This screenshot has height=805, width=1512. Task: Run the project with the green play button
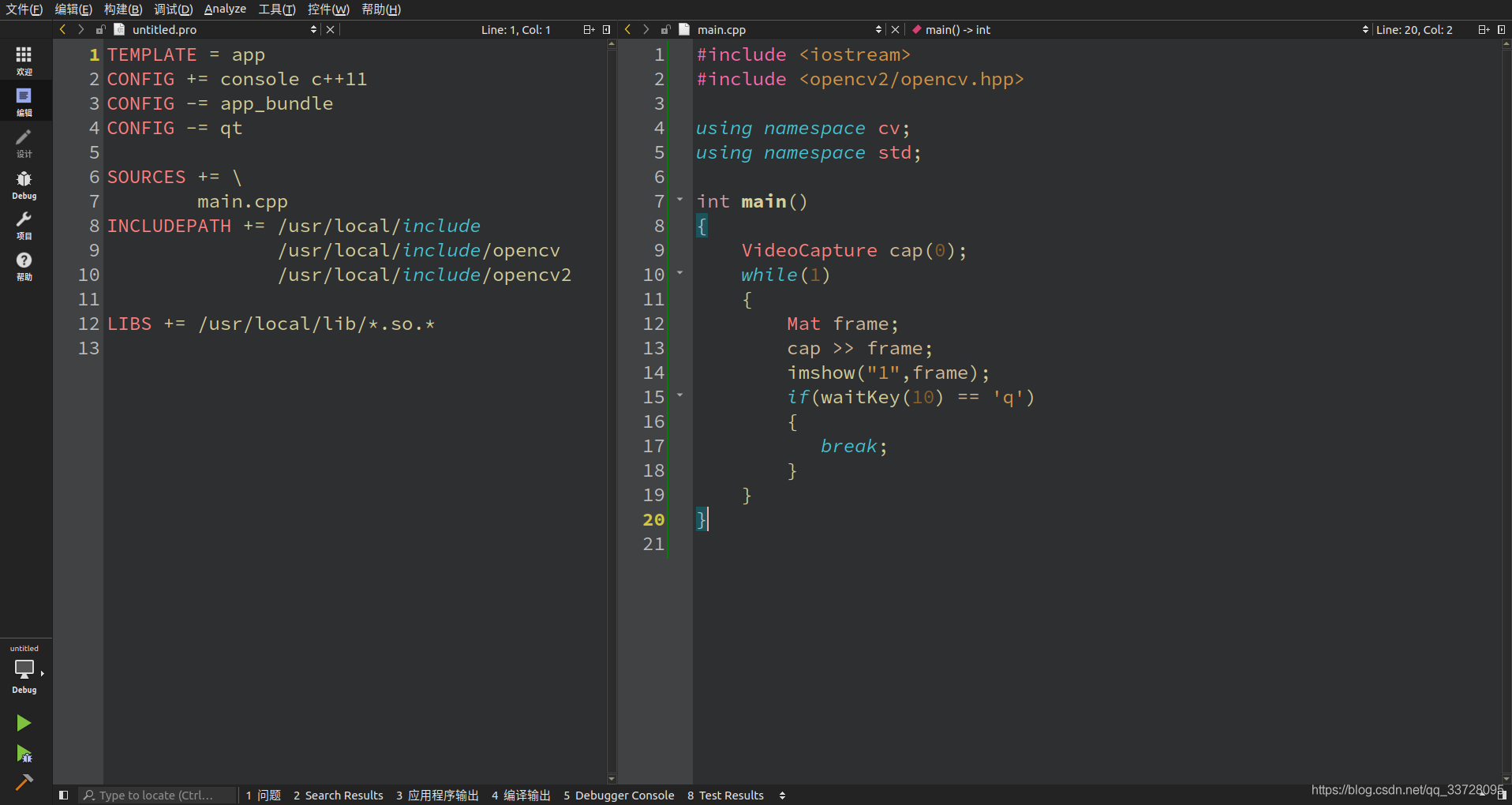(x=24, y=723)
